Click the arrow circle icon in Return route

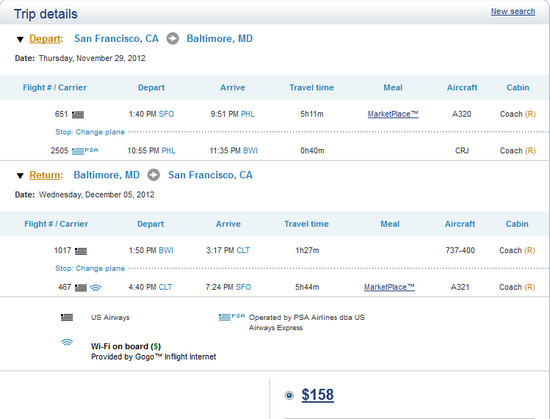tap(153, 175)
